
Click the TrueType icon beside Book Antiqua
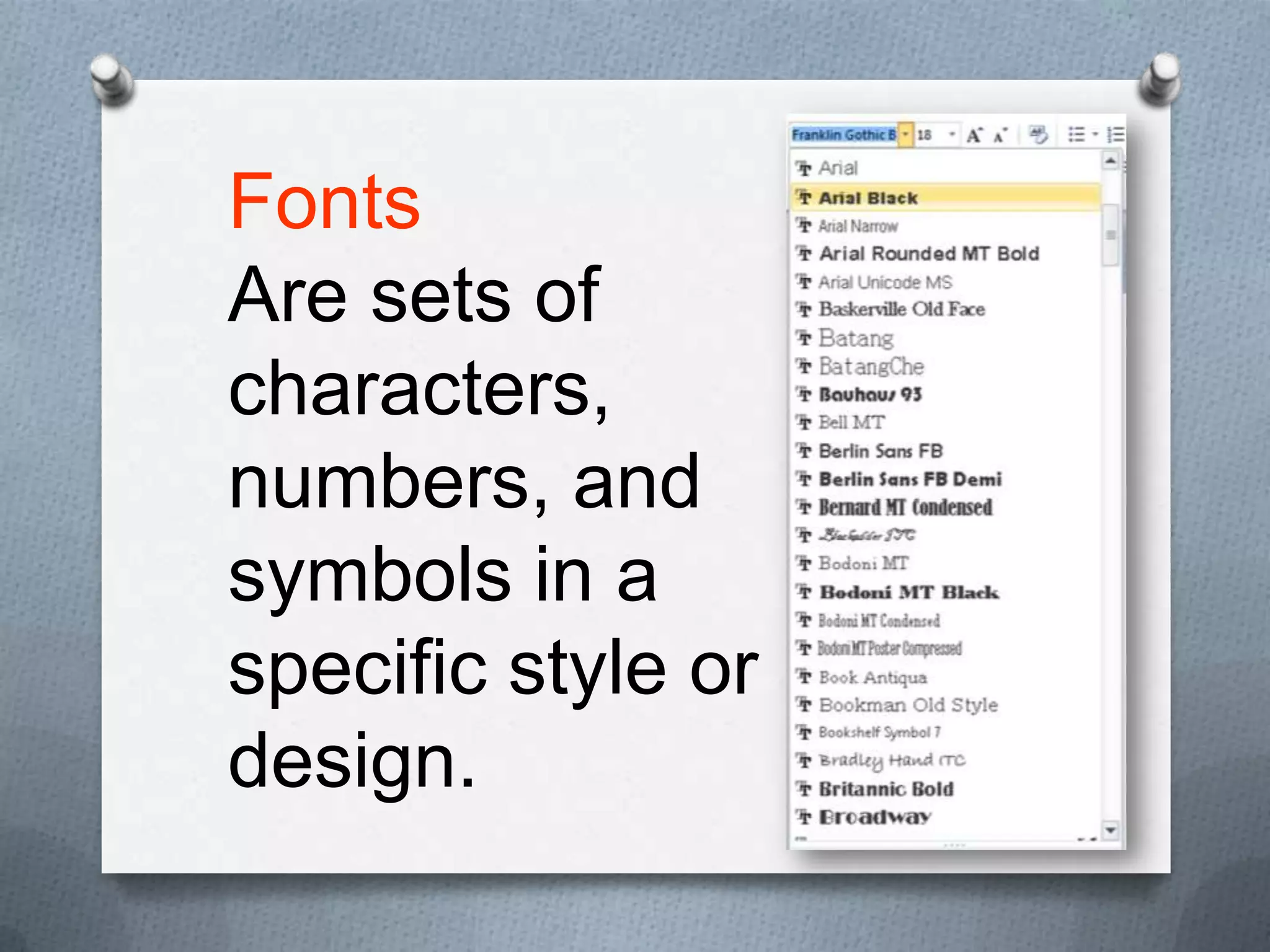click(804, 677)
